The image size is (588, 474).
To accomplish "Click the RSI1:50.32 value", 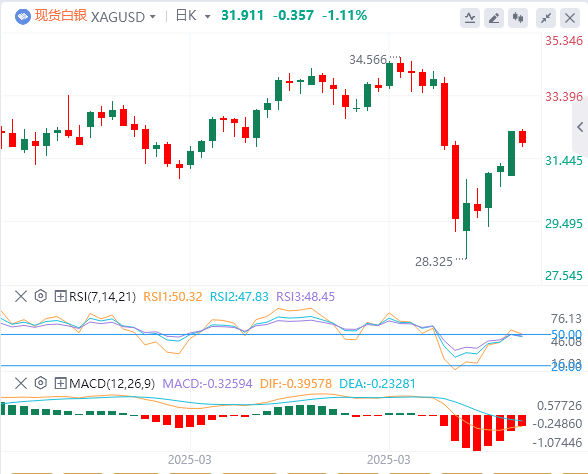I will [172, 297].
